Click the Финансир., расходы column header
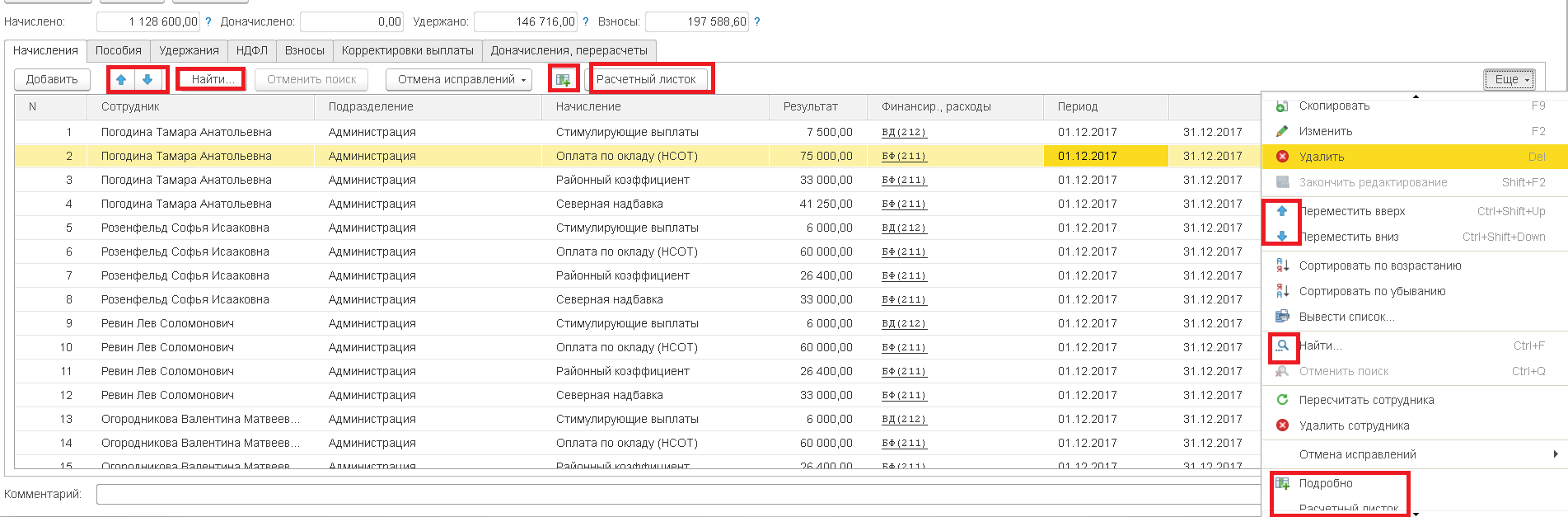The width and height of the screenshot is (1568, 517). [955, 107]
